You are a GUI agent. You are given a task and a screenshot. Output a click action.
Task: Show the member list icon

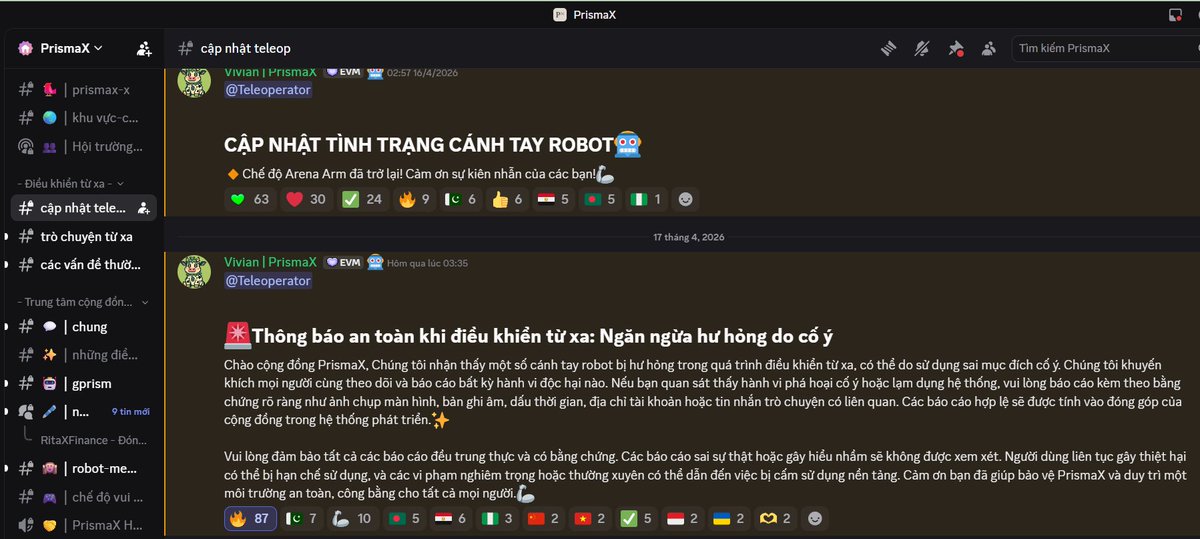click(989, 48)
